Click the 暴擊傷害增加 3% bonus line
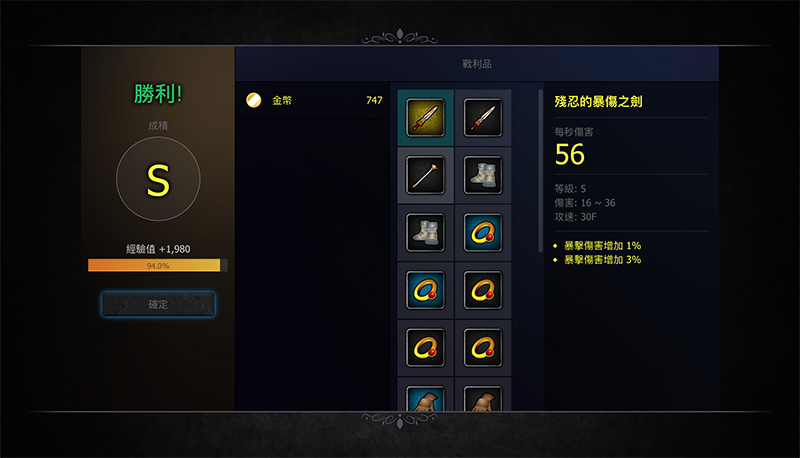Screen dimensions: 800x458 point(602,260)
